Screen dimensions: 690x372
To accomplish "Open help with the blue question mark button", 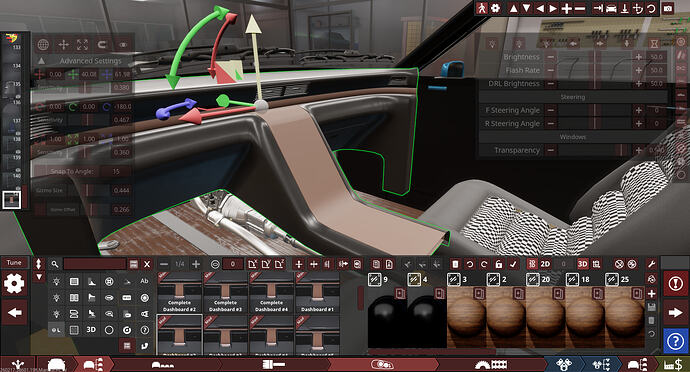I will pyautogui.click(x=675, y=340).
